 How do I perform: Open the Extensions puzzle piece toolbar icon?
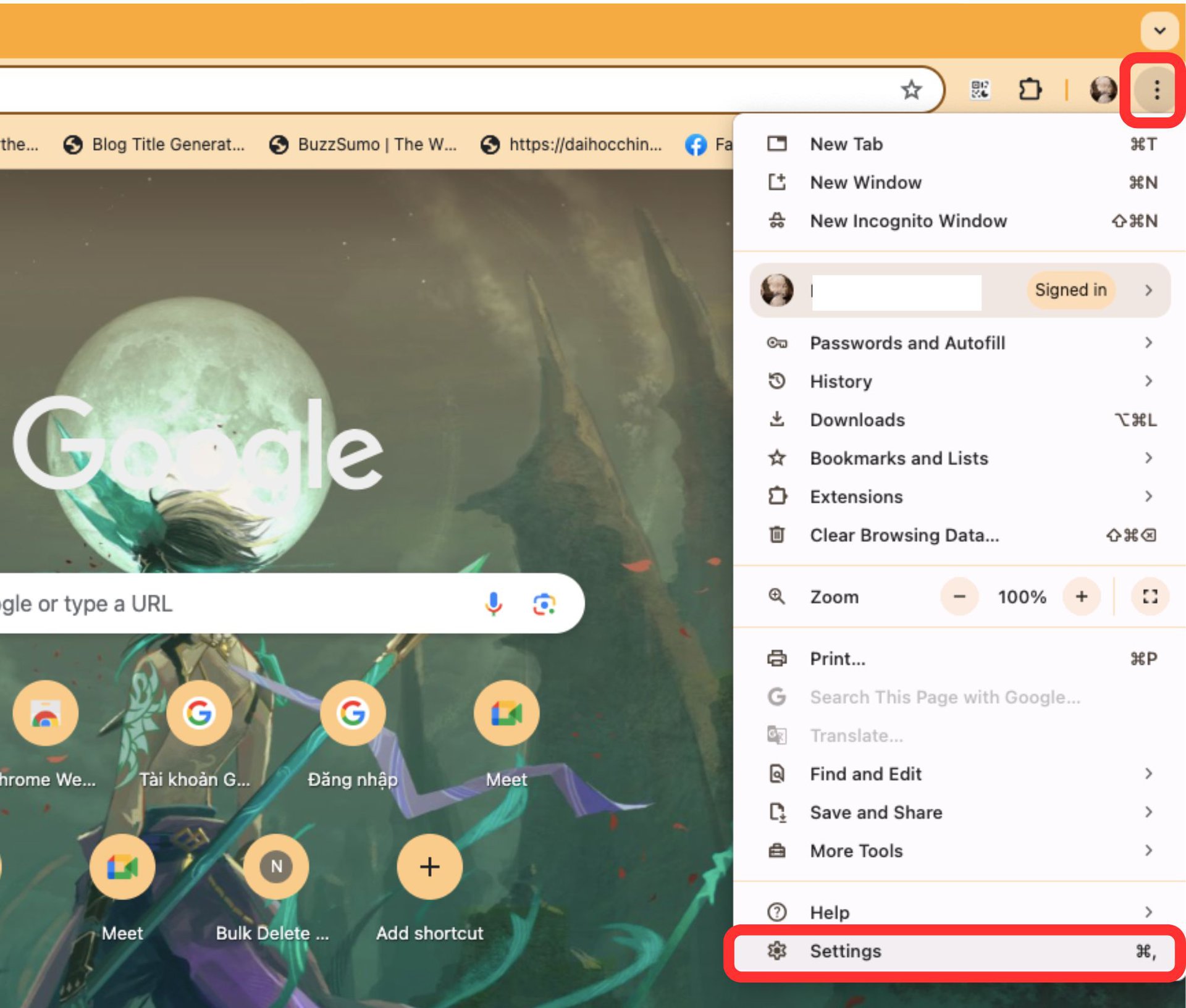point(1030,90)
